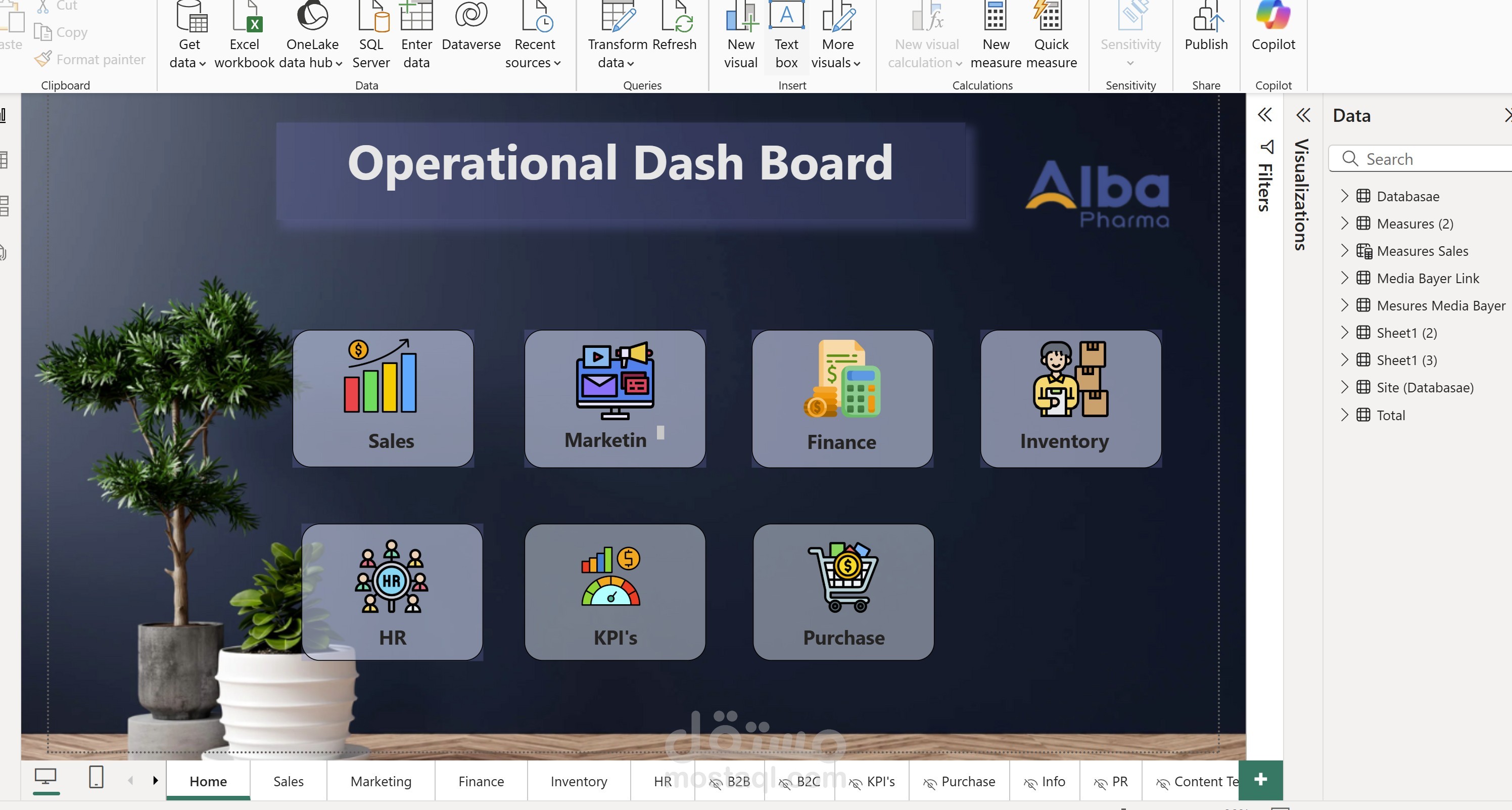Expand the Media Bayer Link table

point(1345,278)
